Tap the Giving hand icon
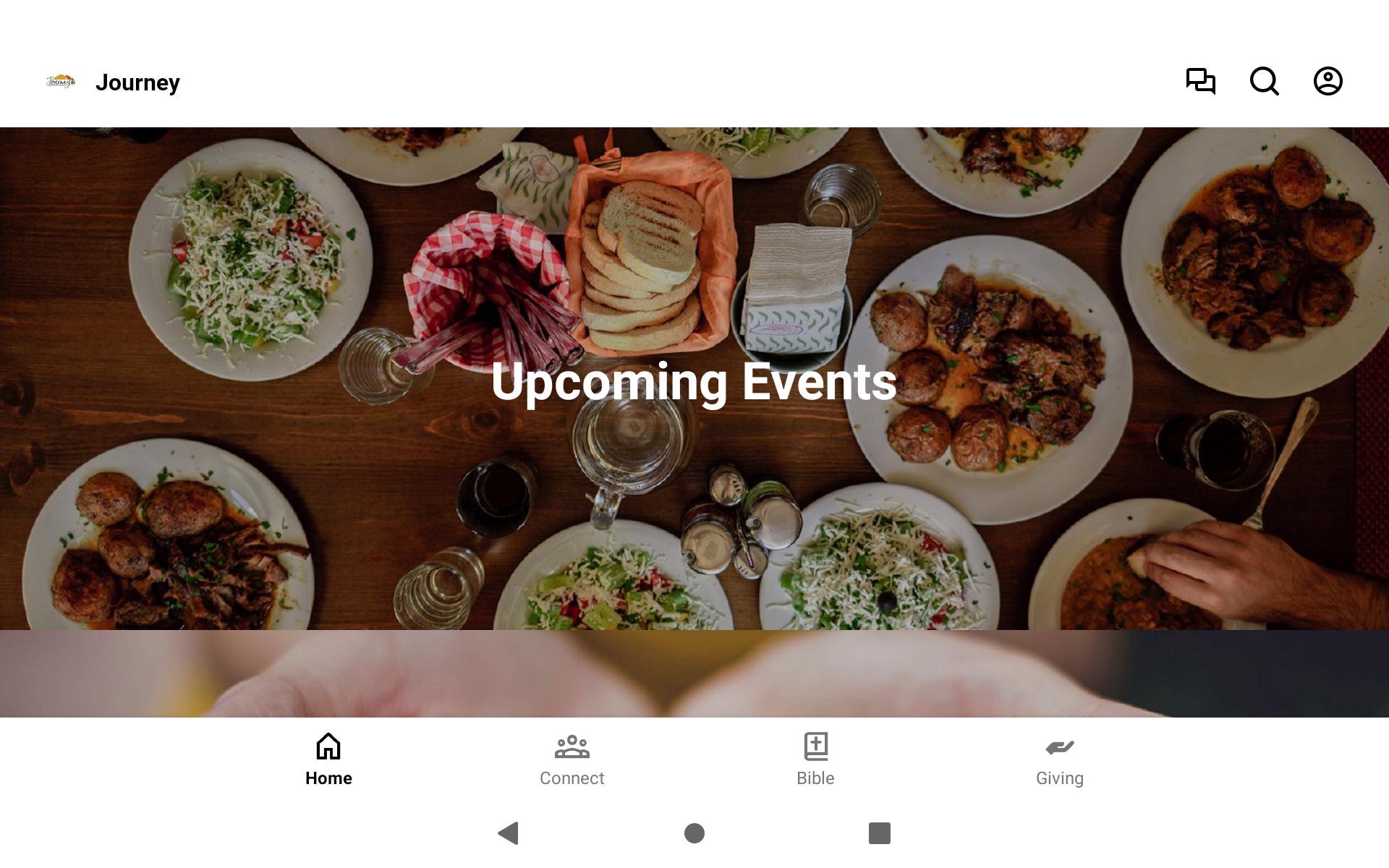 (x=1060, y=747)
